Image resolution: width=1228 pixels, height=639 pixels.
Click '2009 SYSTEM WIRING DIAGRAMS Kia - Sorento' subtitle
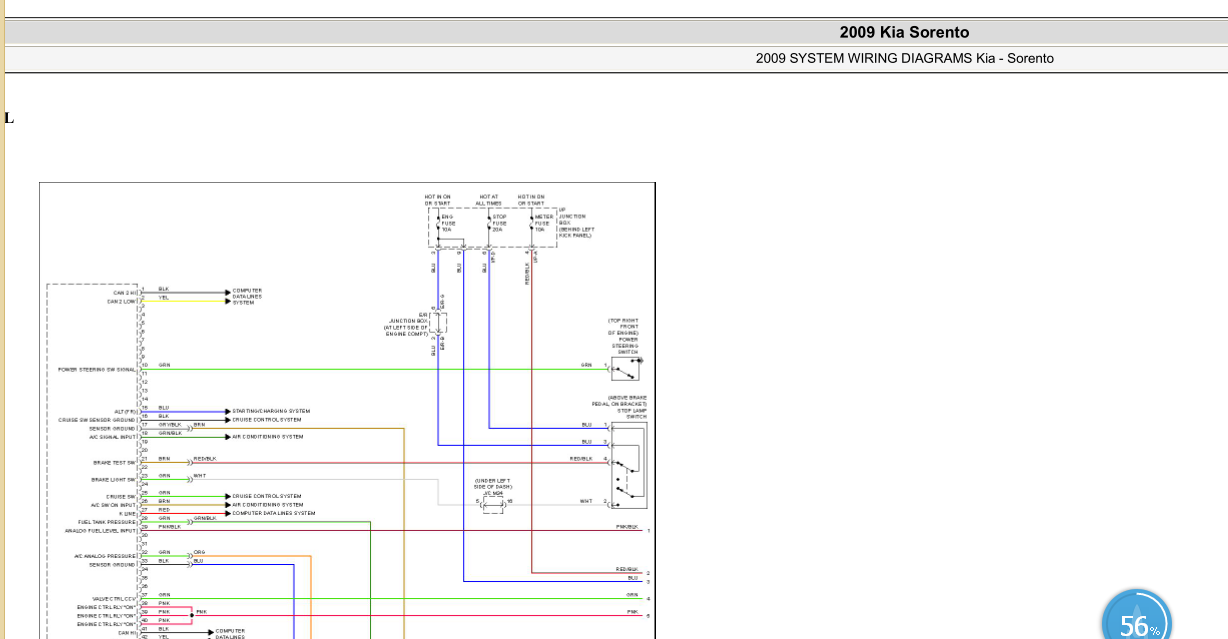click(x=904, y=58)
